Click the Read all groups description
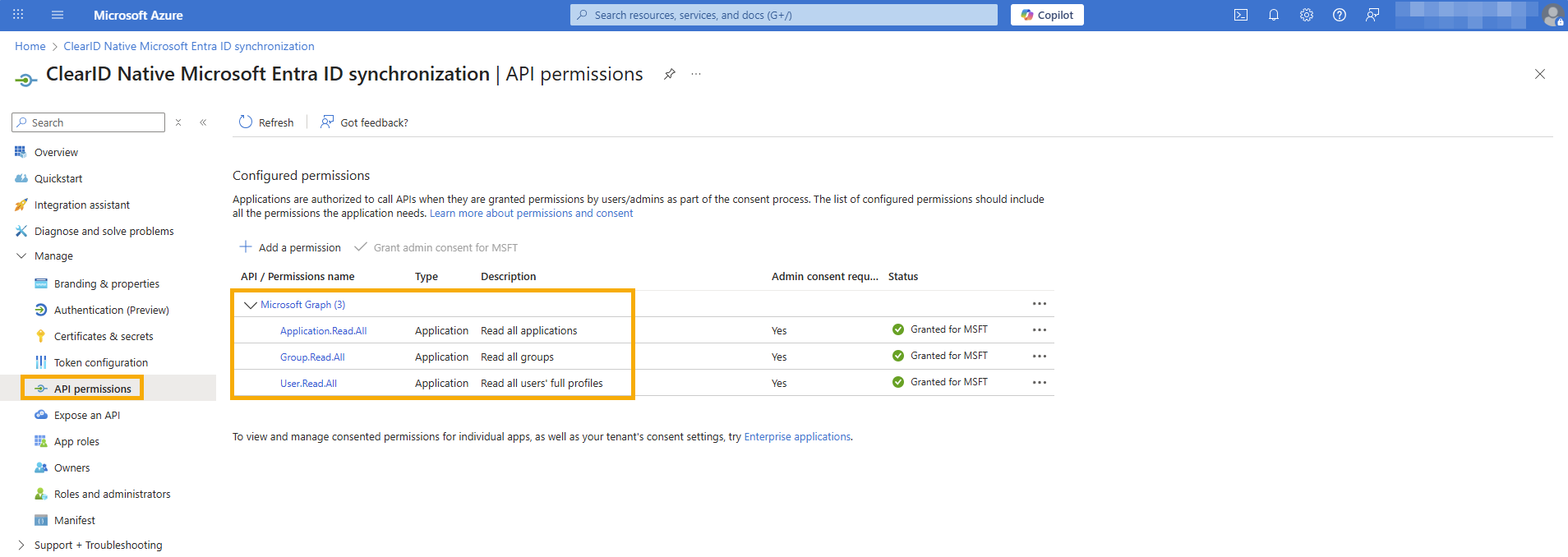Screen dimensions: 1568x557 tap(517, 357)
